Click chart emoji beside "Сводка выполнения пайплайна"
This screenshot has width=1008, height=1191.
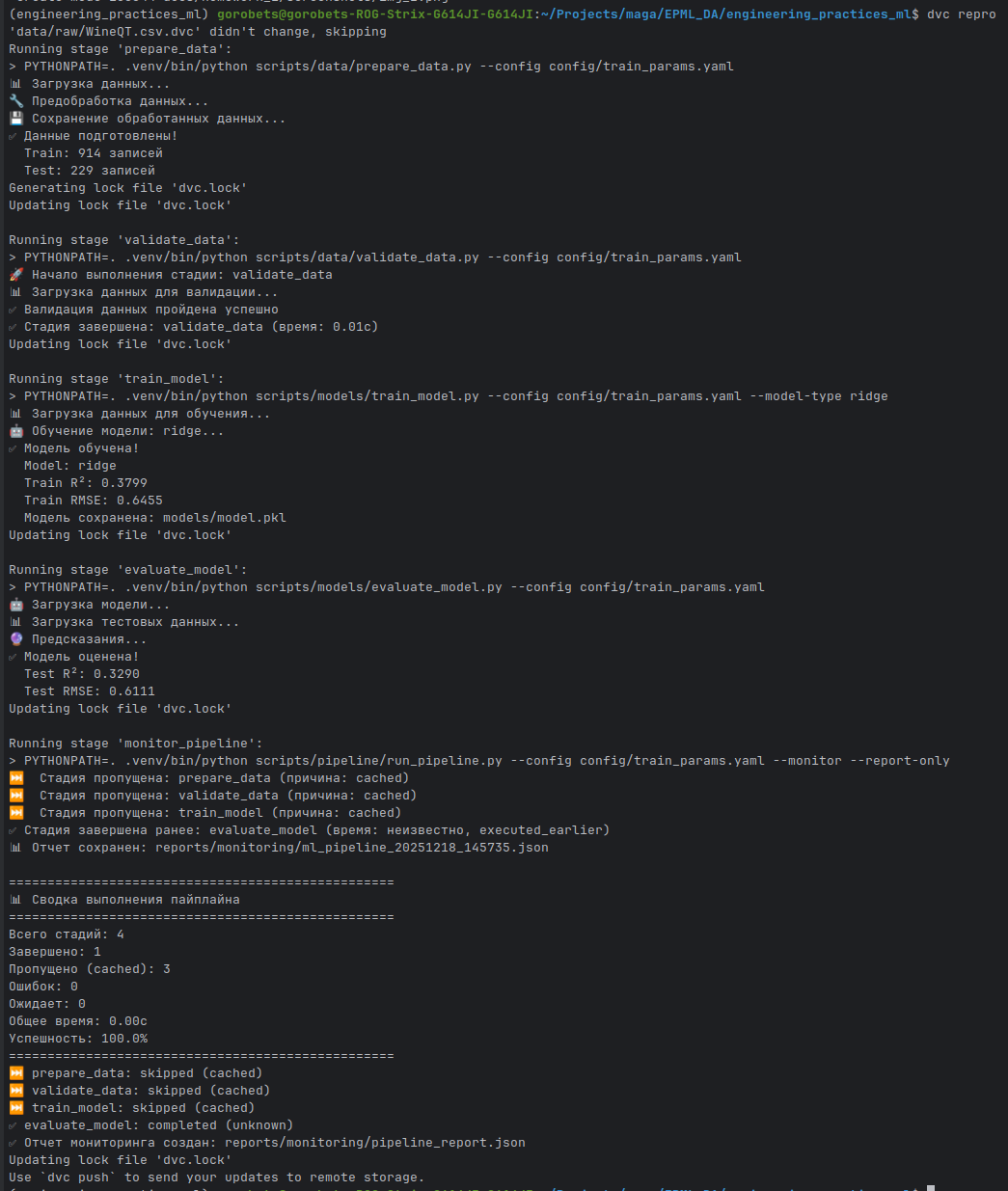point(15,900)
